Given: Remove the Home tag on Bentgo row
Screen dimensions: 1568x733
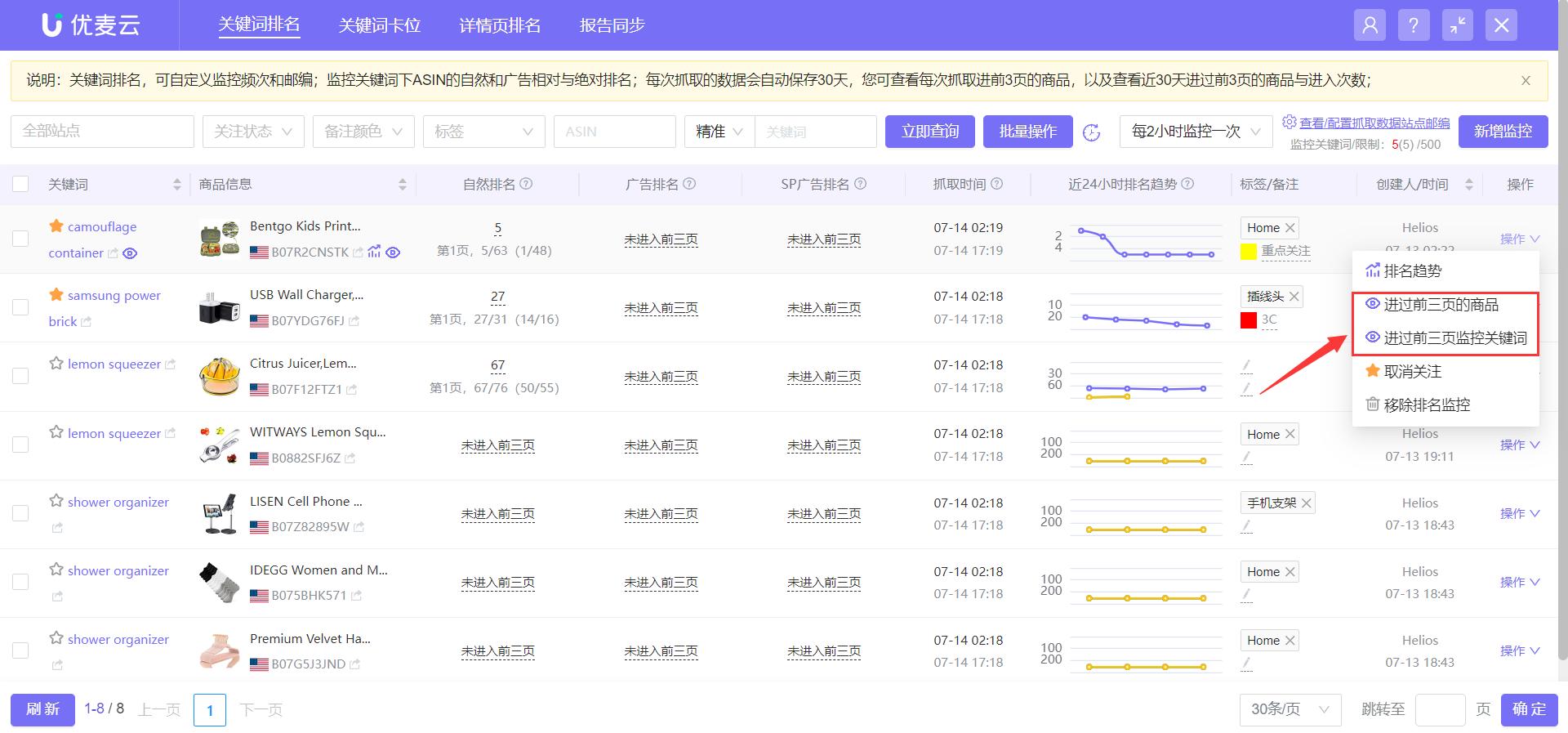Looking at the screenshot, I should [x=1290, y=228].
